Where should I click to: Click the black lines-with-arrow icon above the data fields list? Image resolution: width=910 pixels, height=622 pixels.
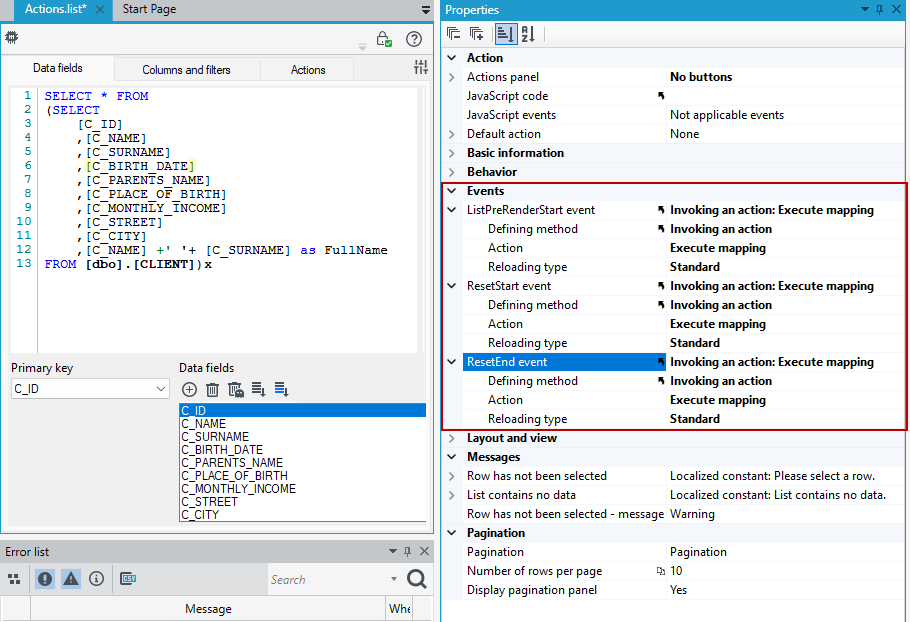[x=258, y=390]
